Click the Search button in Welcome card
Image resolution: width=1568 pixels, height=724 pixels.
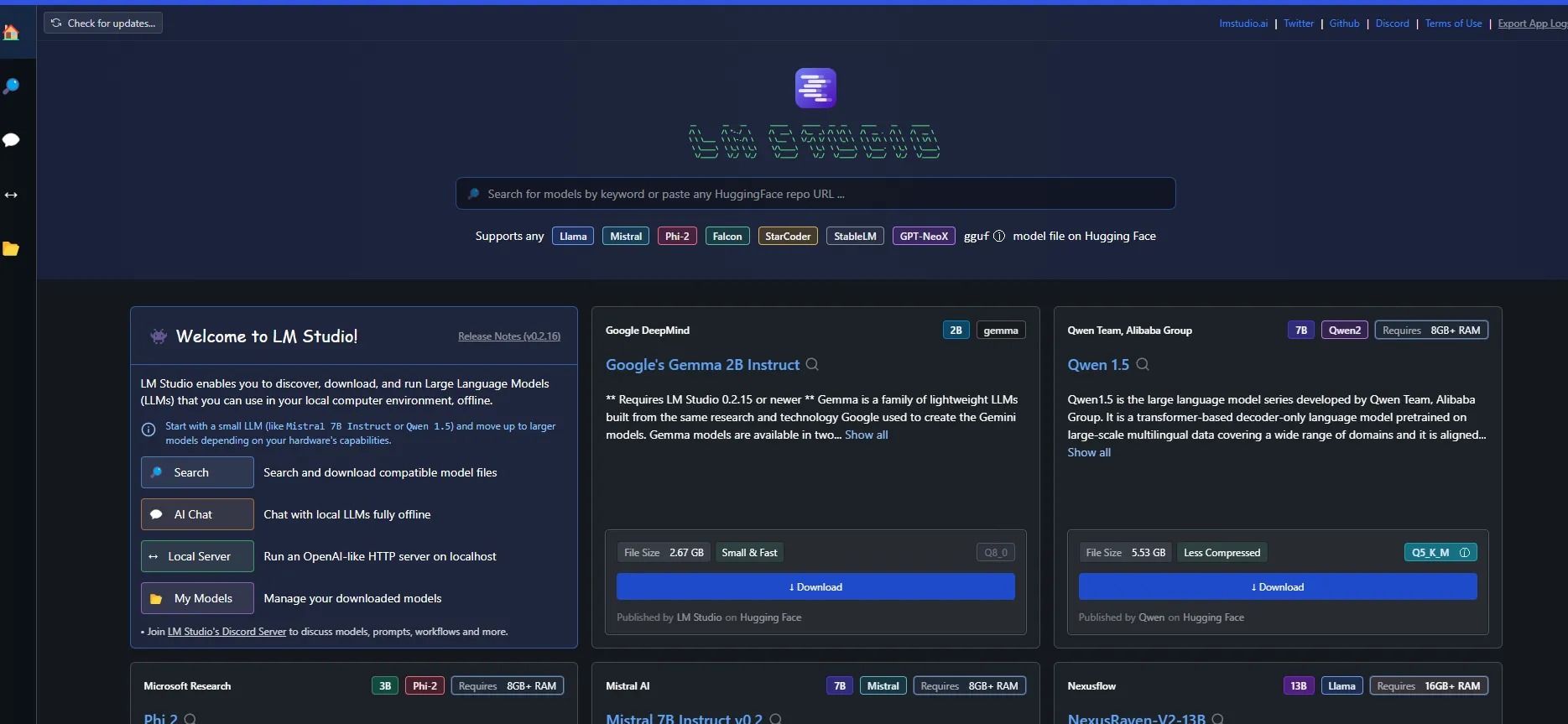pos(197,472)
